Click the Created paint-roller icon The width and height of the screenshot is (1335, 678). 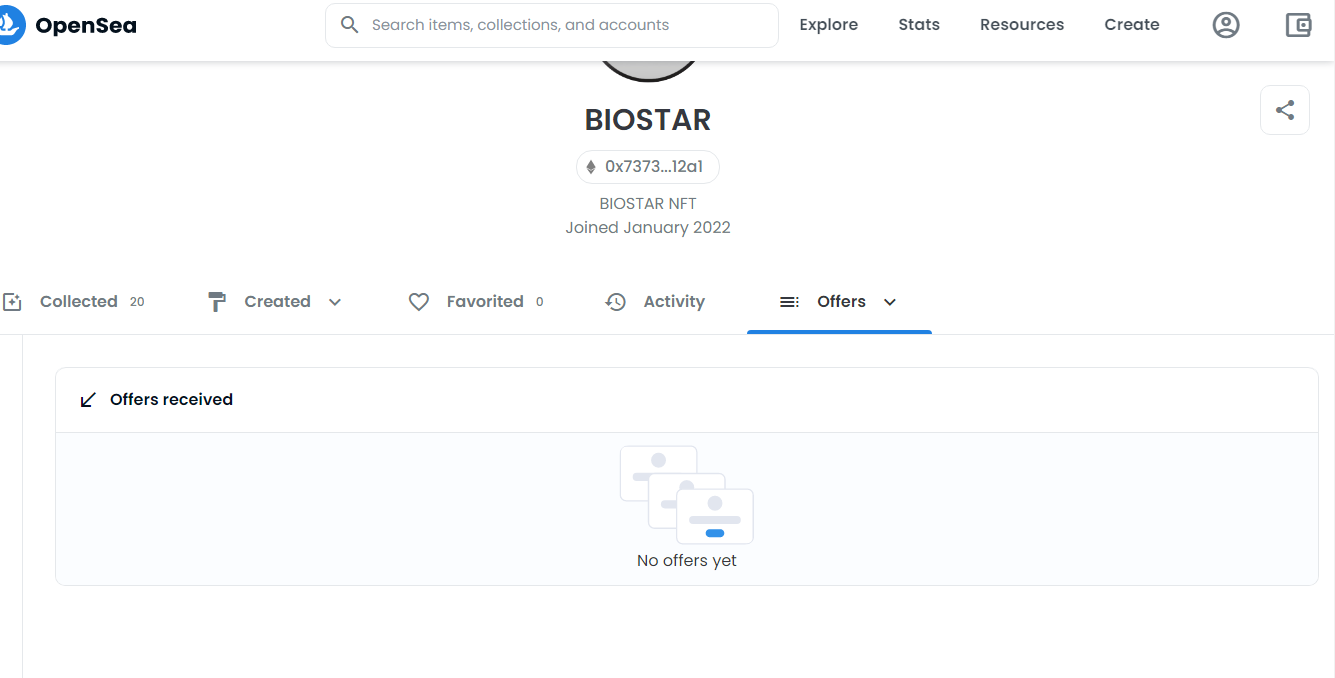(x=217, y=302)
